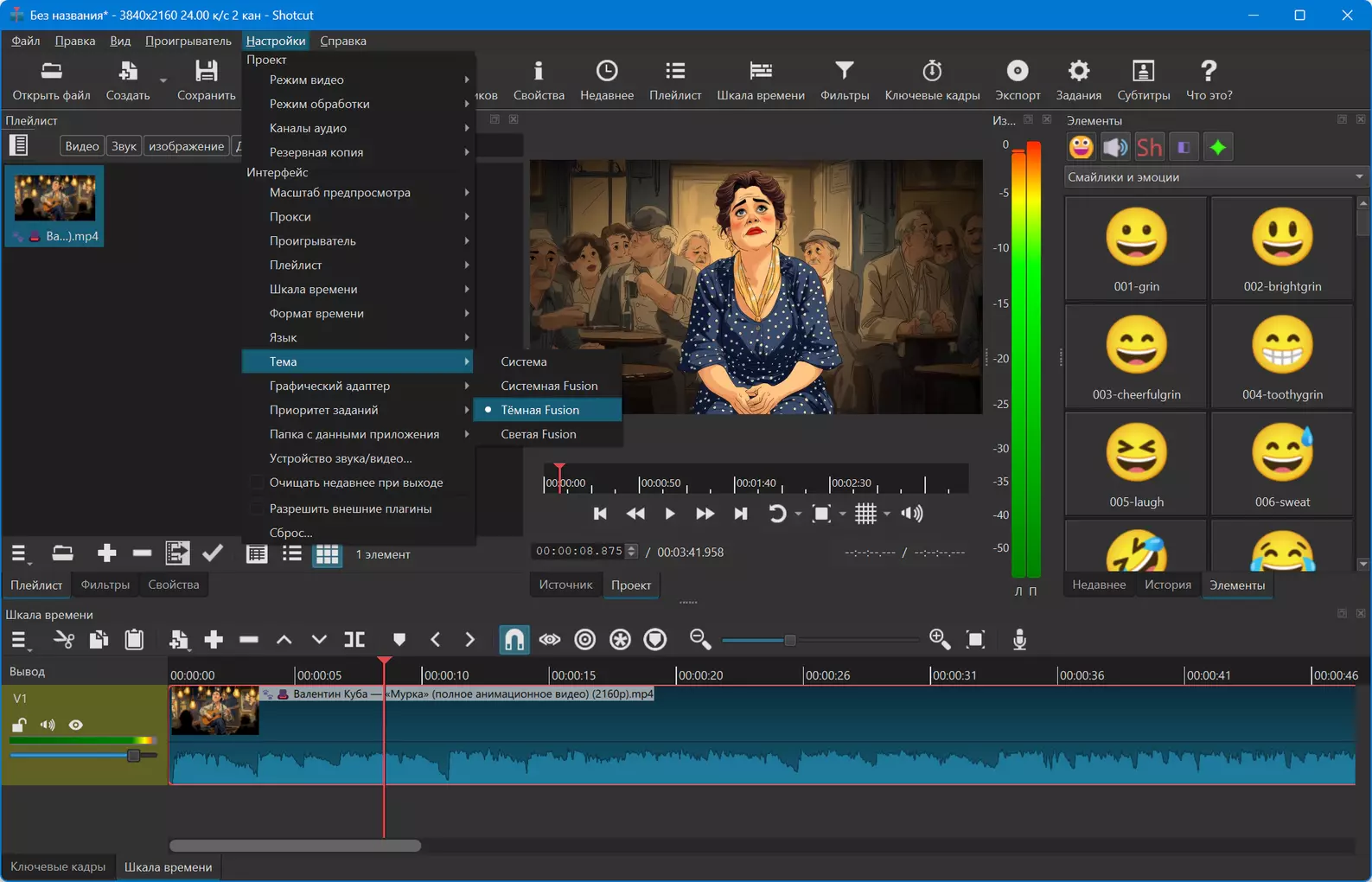Open playlist hamburger menu icon
1372x882 pixels.
tap(19, 553)
